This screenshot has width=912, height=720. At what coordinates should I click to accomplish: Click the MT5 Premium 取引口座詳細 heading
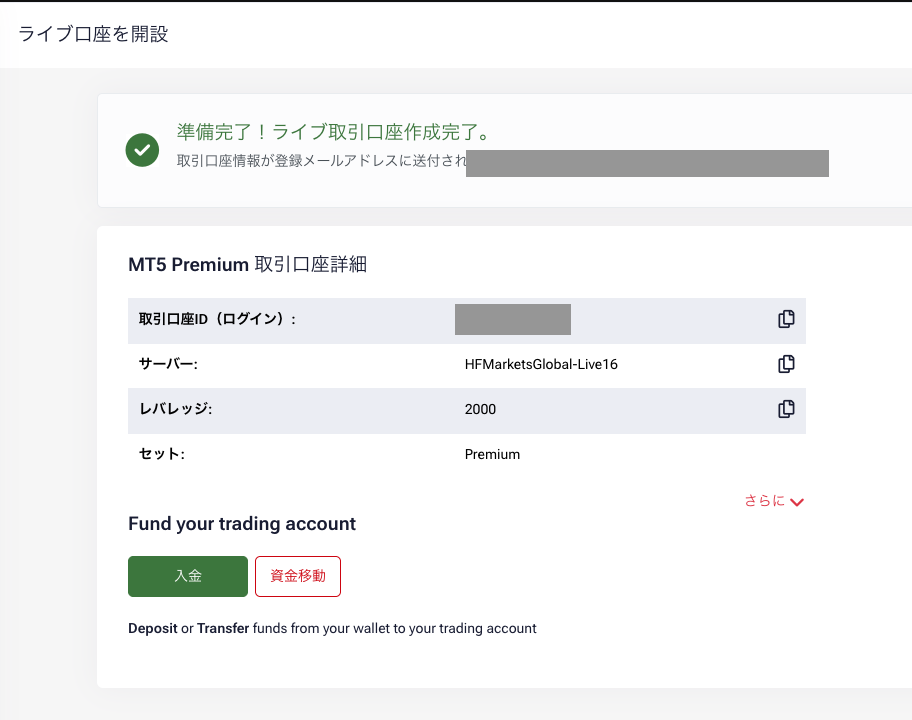tap(248, 265)
